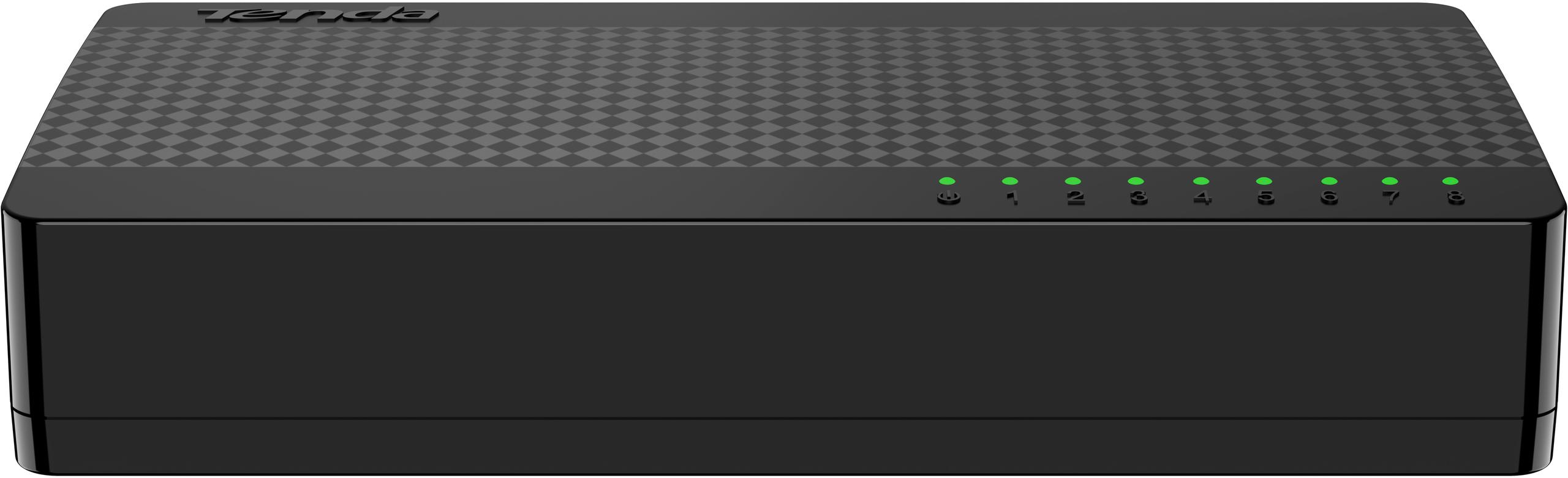Select the port number 2 label
1568x478 pixels.
point(1076,198)
